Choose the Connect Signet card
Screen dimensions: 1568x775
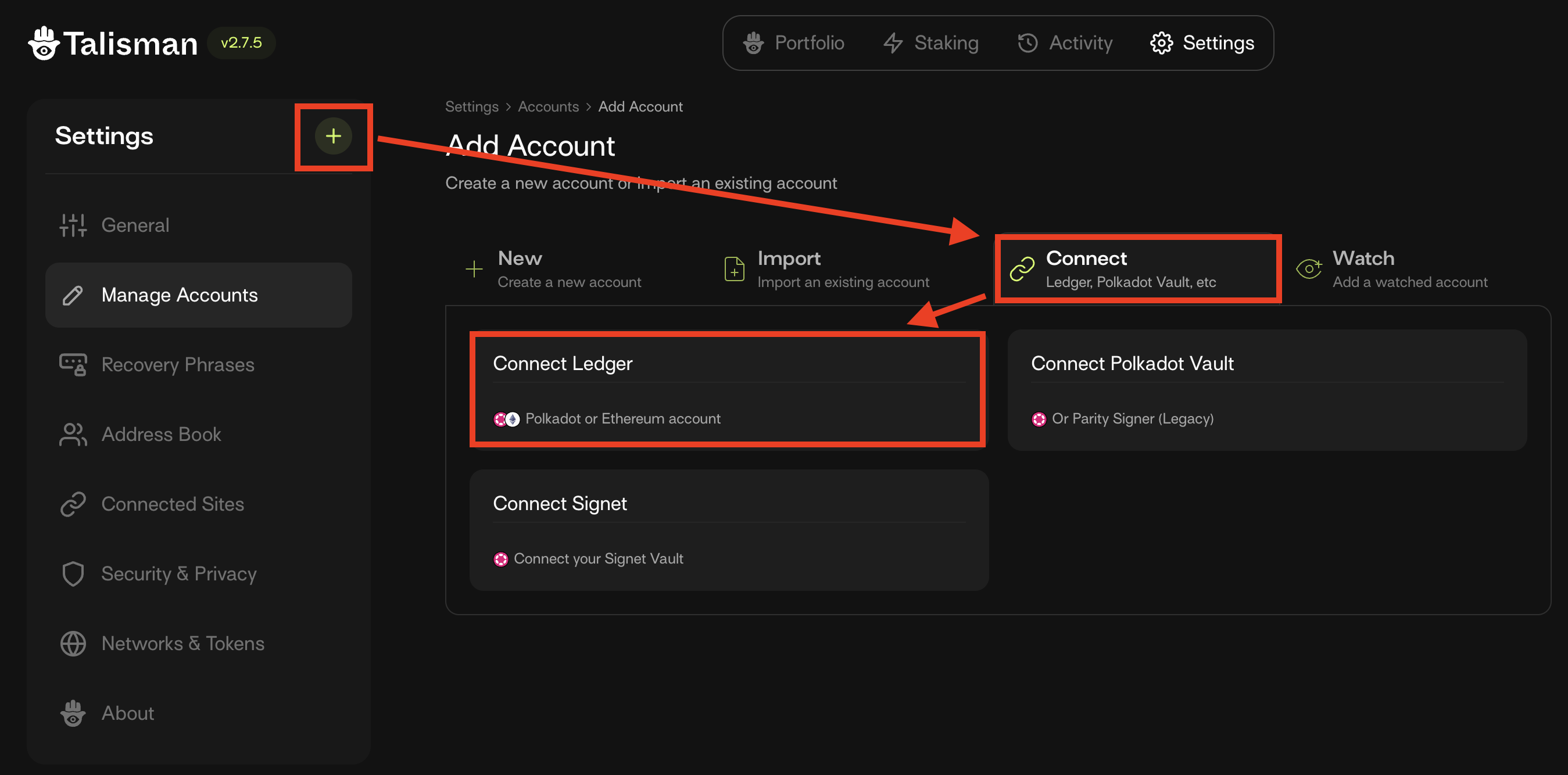(729, 529)
